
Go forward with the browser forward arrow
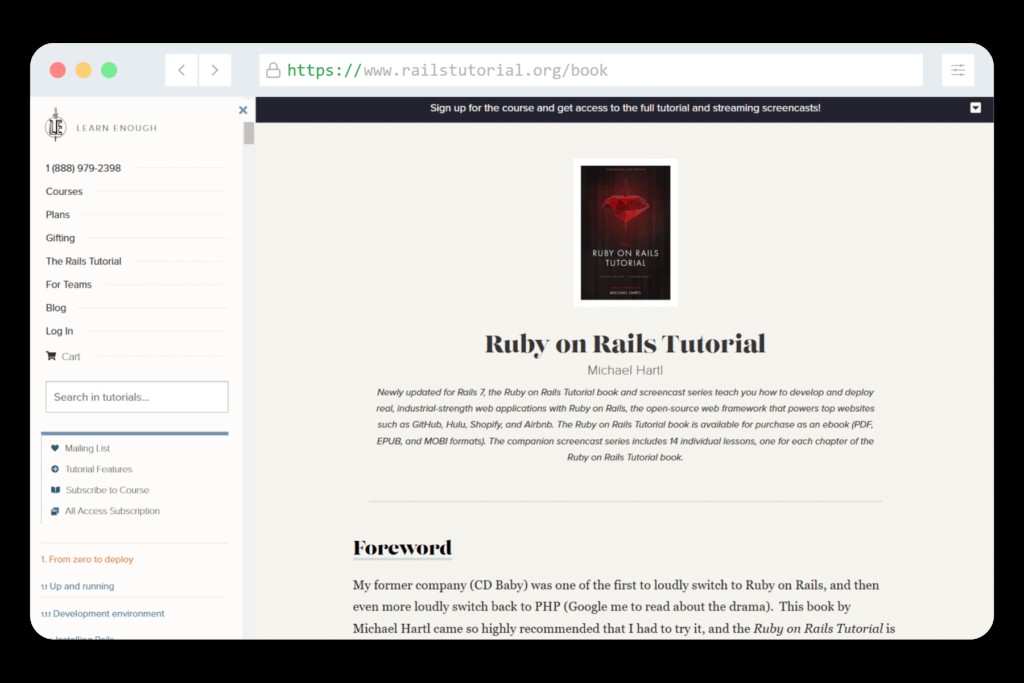coord(215,70)
